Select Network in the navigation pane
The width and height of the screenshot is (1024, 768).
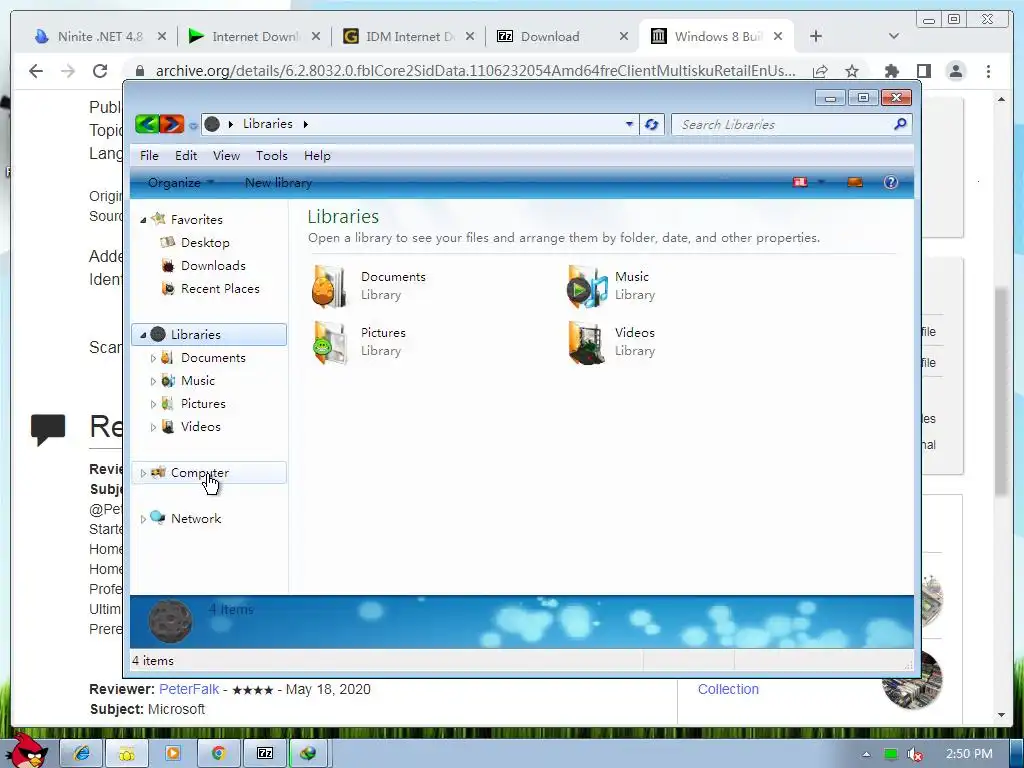coord(196,518)
